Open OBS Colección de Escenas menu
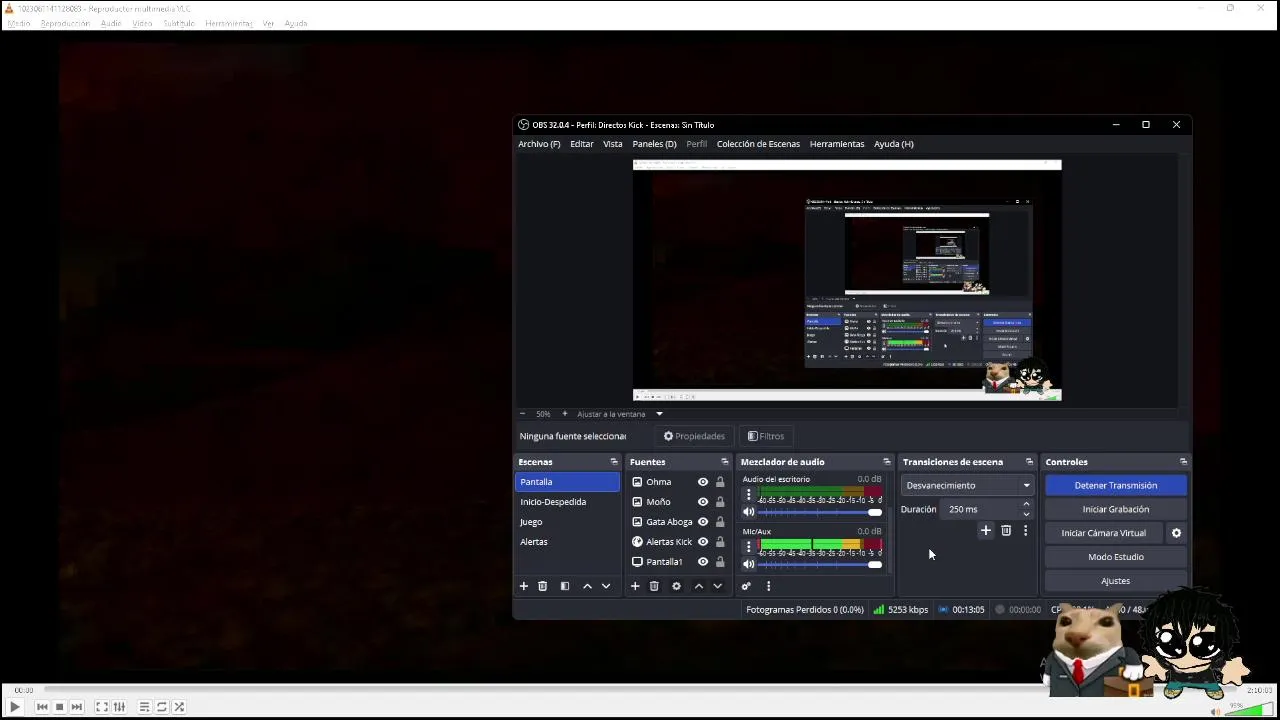 pyautogui.click(x=758, y=144)
